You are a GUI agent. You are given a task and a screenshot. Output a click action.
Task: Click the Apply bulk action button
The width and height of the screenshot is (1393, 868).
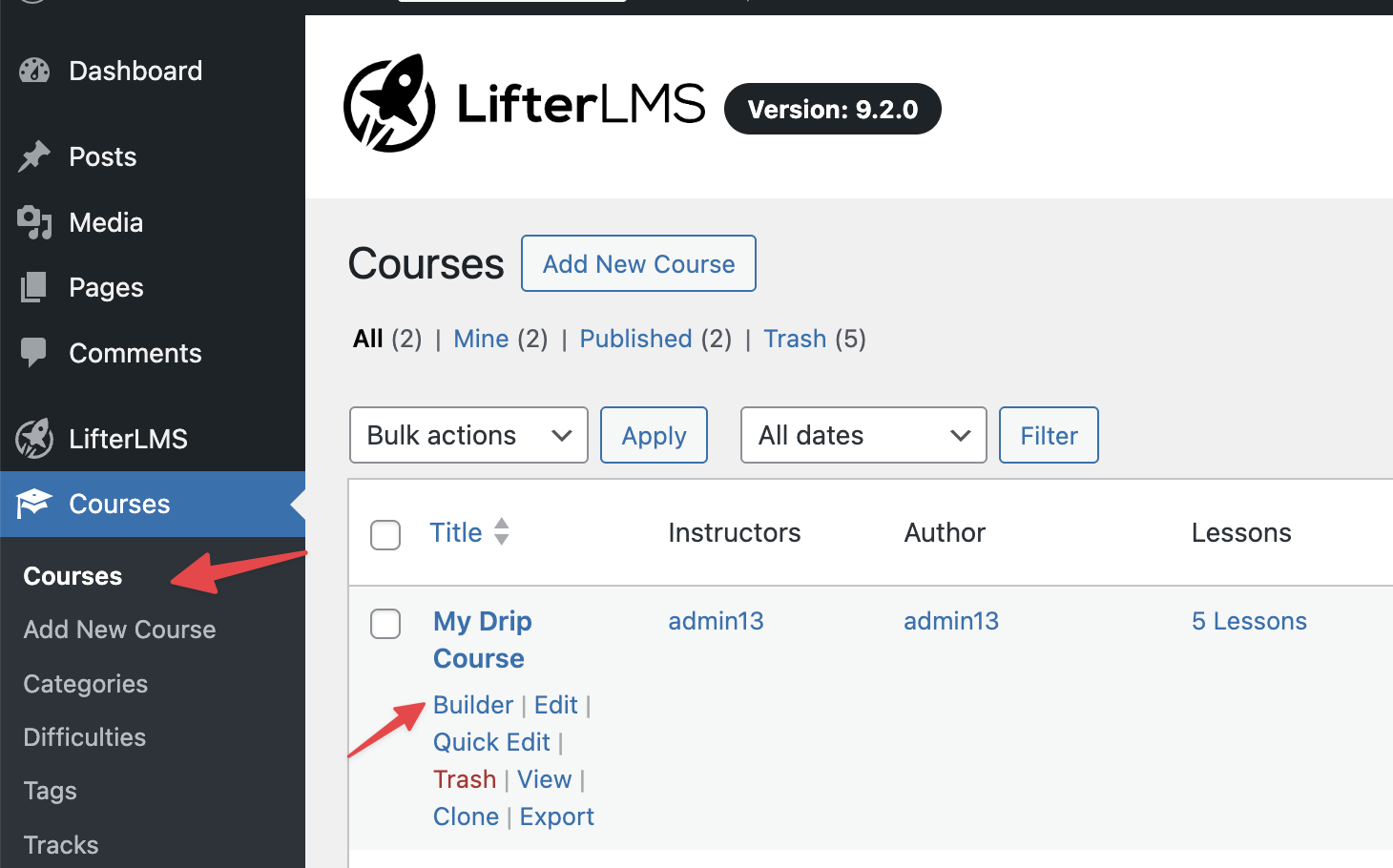coord(654,435)
